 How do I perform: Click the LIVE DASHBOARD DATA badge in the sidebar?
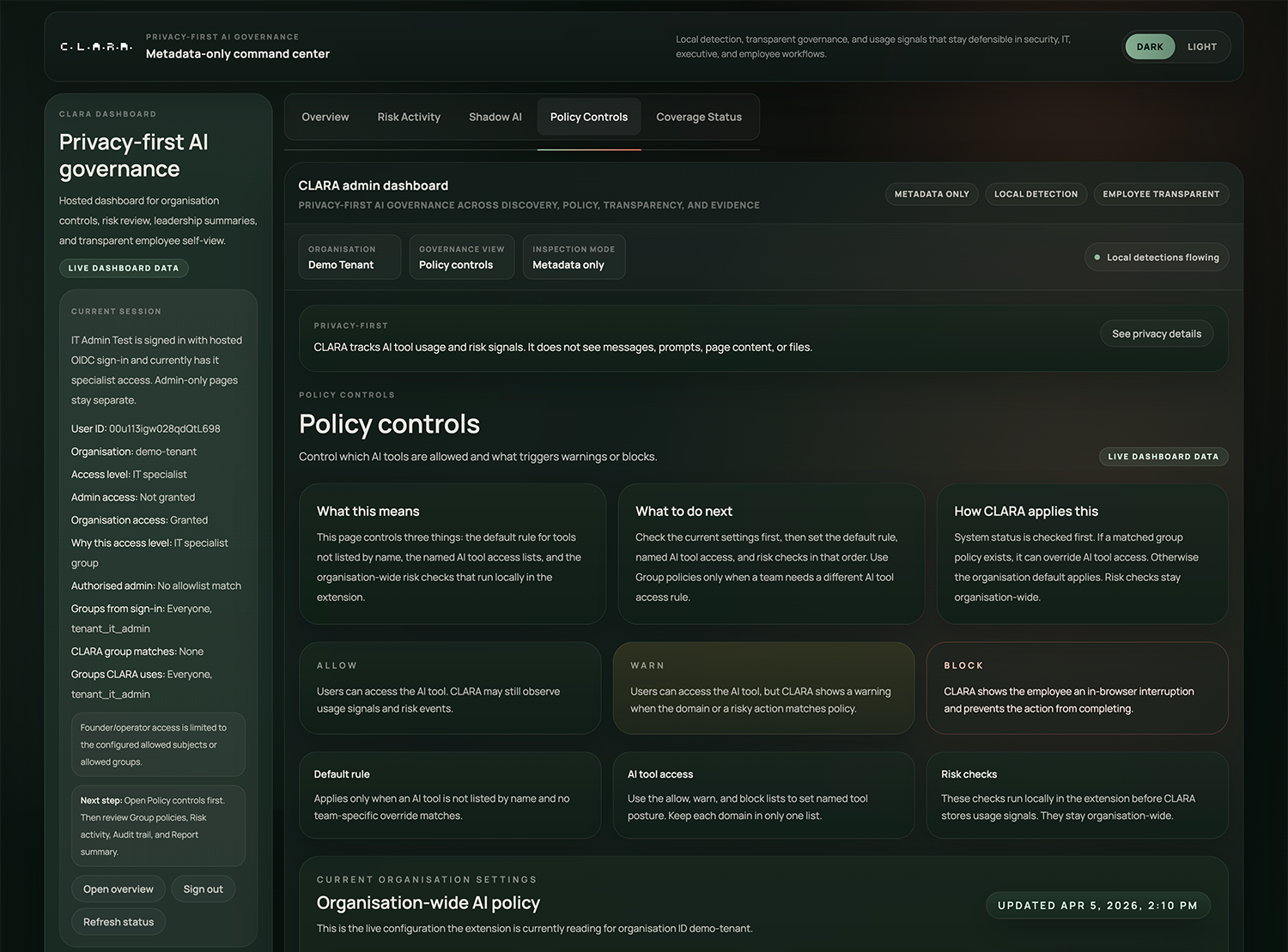coord(123,267)
